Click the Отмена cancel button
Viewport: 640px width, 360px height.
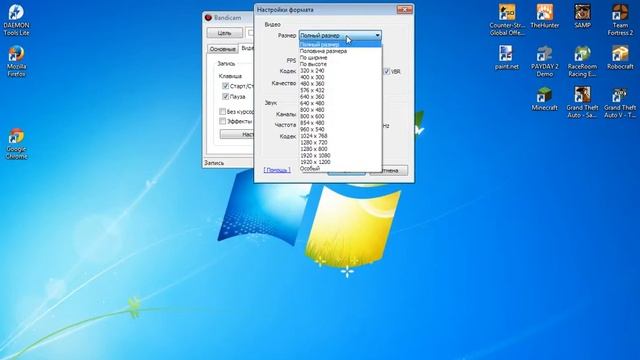[389, 170]
